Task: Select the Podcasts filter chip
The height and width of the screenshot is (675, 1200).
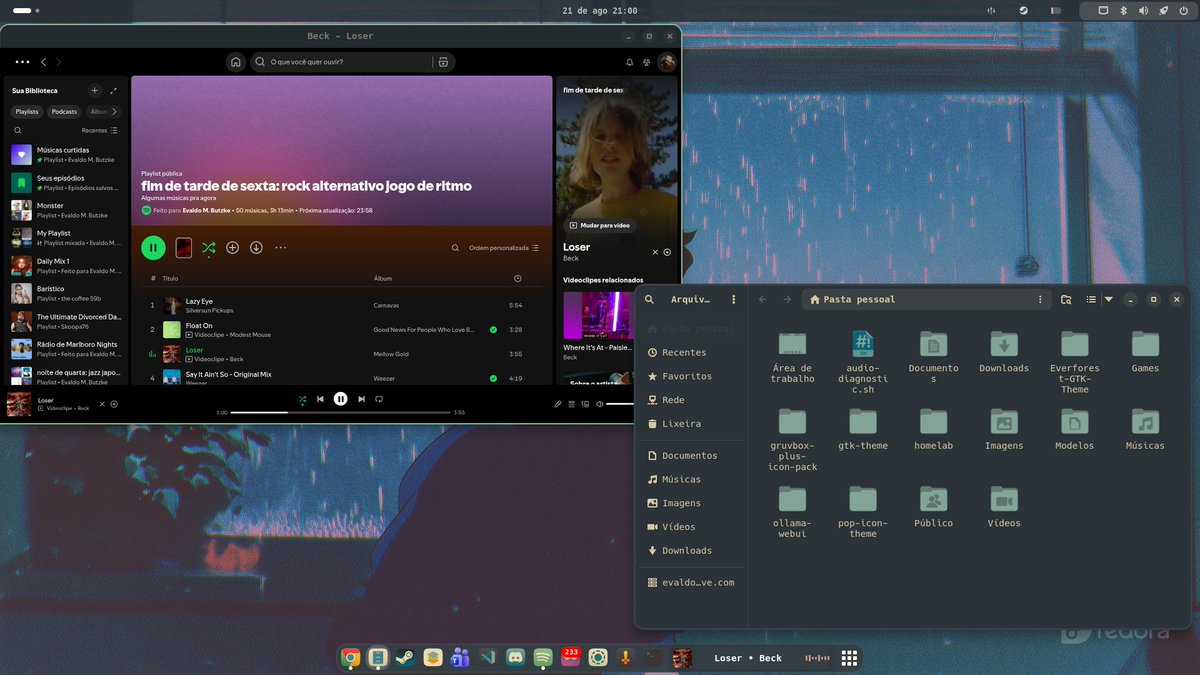Action: point(65,112)
